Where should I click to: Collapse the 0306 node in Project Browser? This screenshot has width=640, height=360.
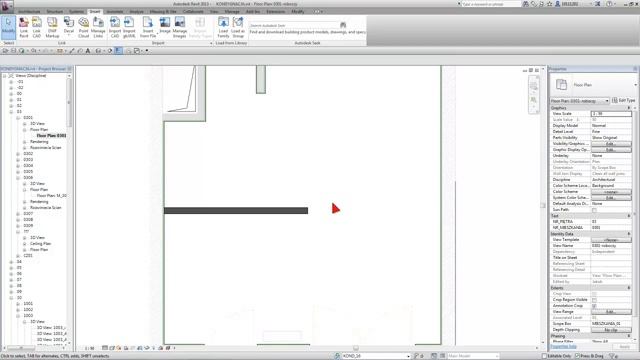pos(18,178)
